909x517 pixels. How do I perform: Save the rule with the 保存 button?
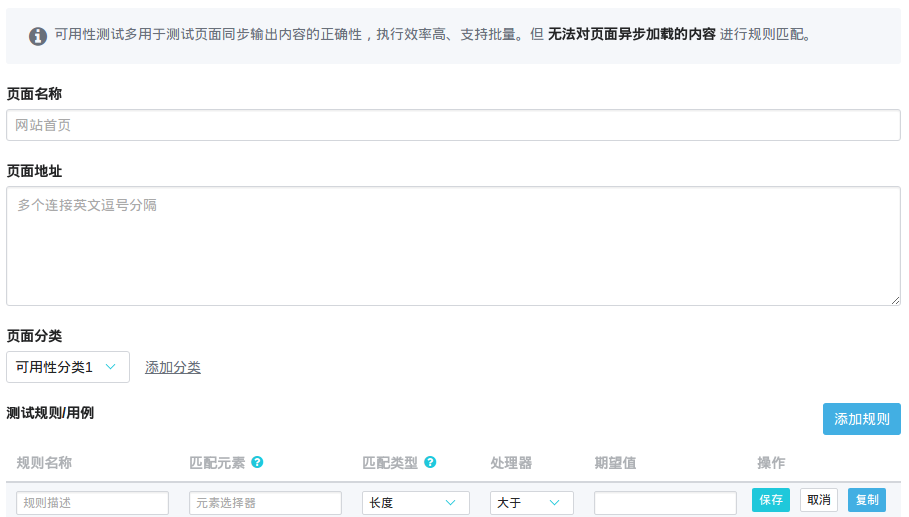coord(770,500)
